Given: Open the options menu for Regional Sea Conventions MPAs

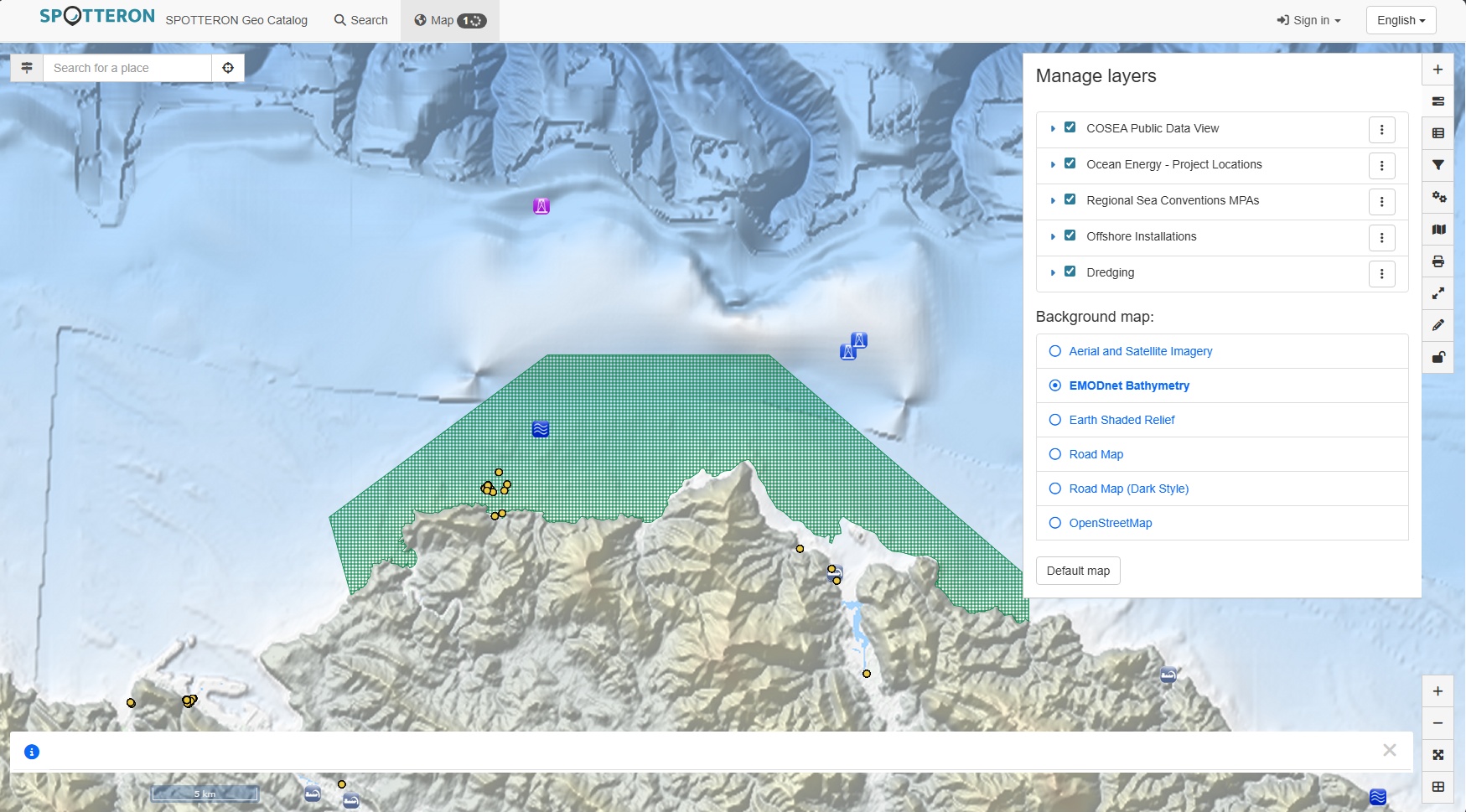Looking at the screenshot, I should pyautogui.click(x=1381, y=201).
